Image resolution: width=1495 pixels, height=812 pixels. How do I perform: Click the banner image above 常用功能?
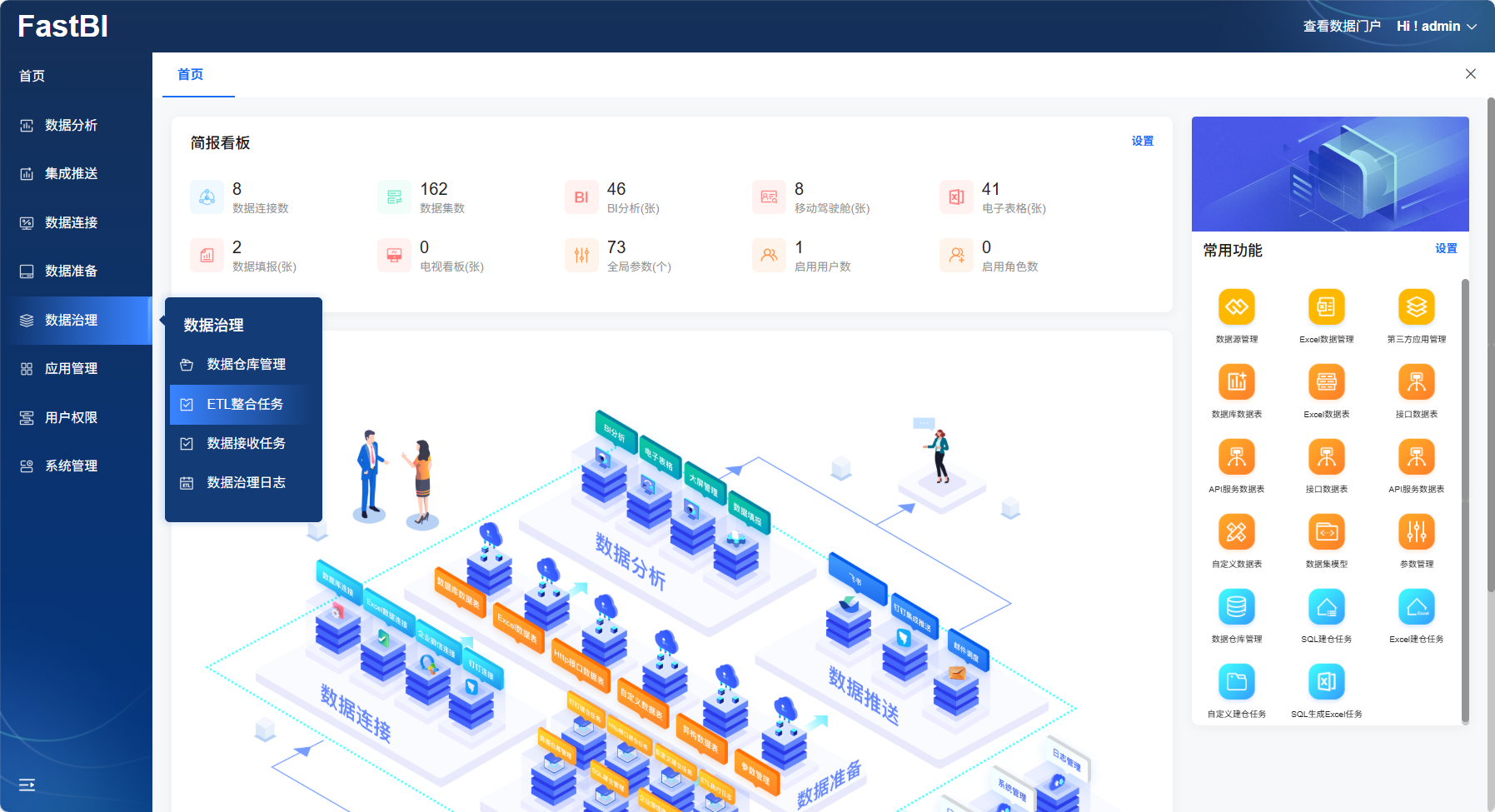[x=1329, y=174]
